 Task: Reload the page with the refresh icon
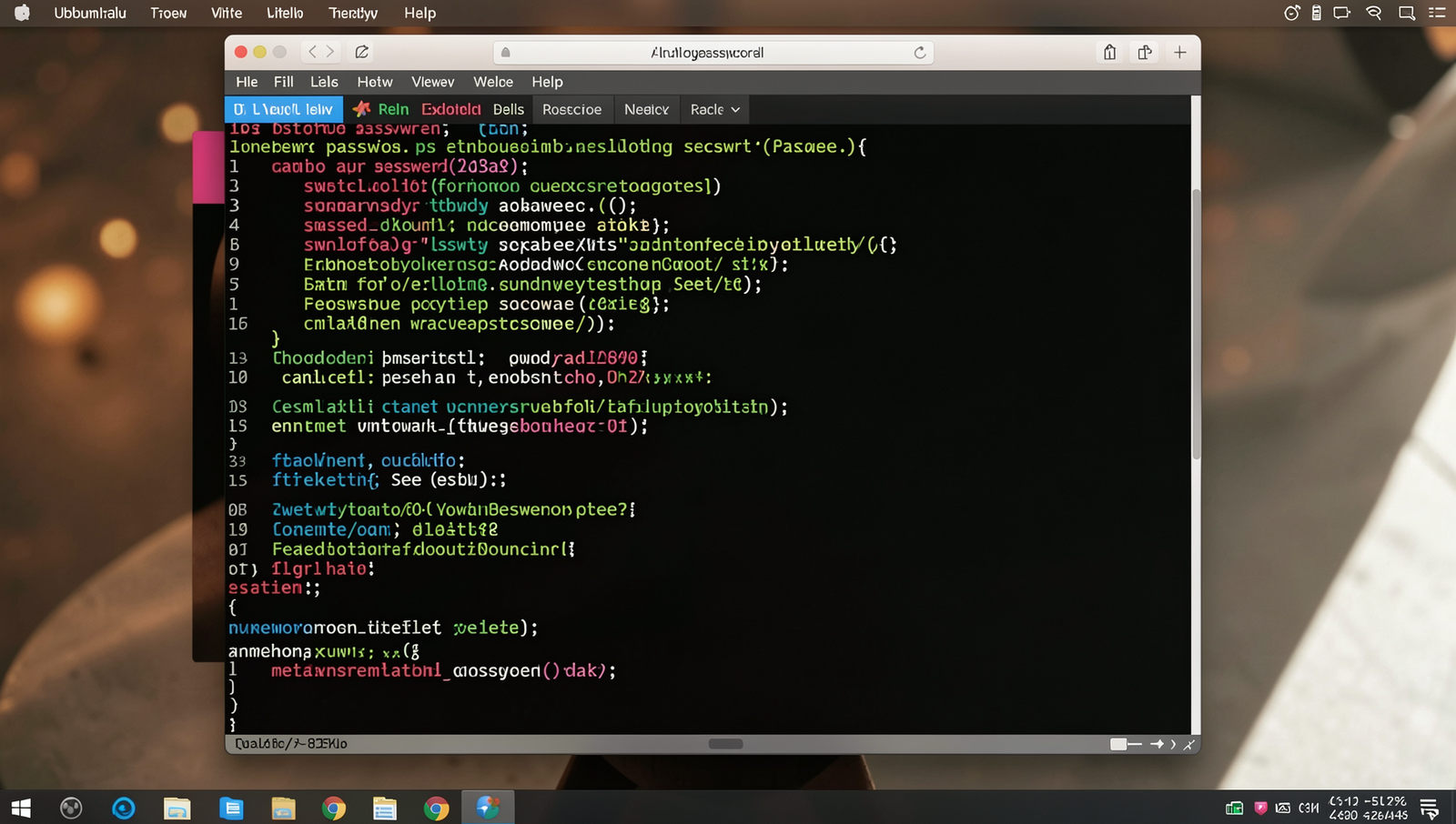point(920,53)
